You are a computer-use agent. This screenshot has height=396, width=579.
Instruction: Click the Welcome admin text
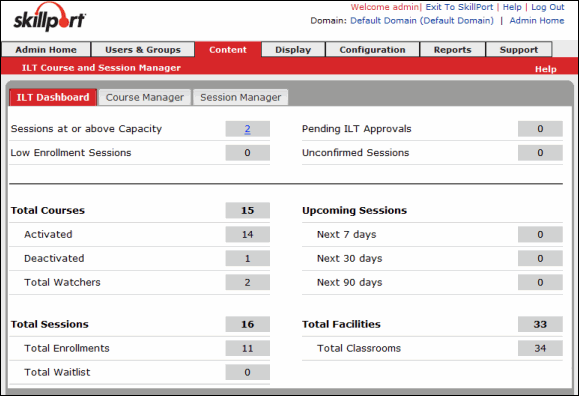click(x=384, y=7)
